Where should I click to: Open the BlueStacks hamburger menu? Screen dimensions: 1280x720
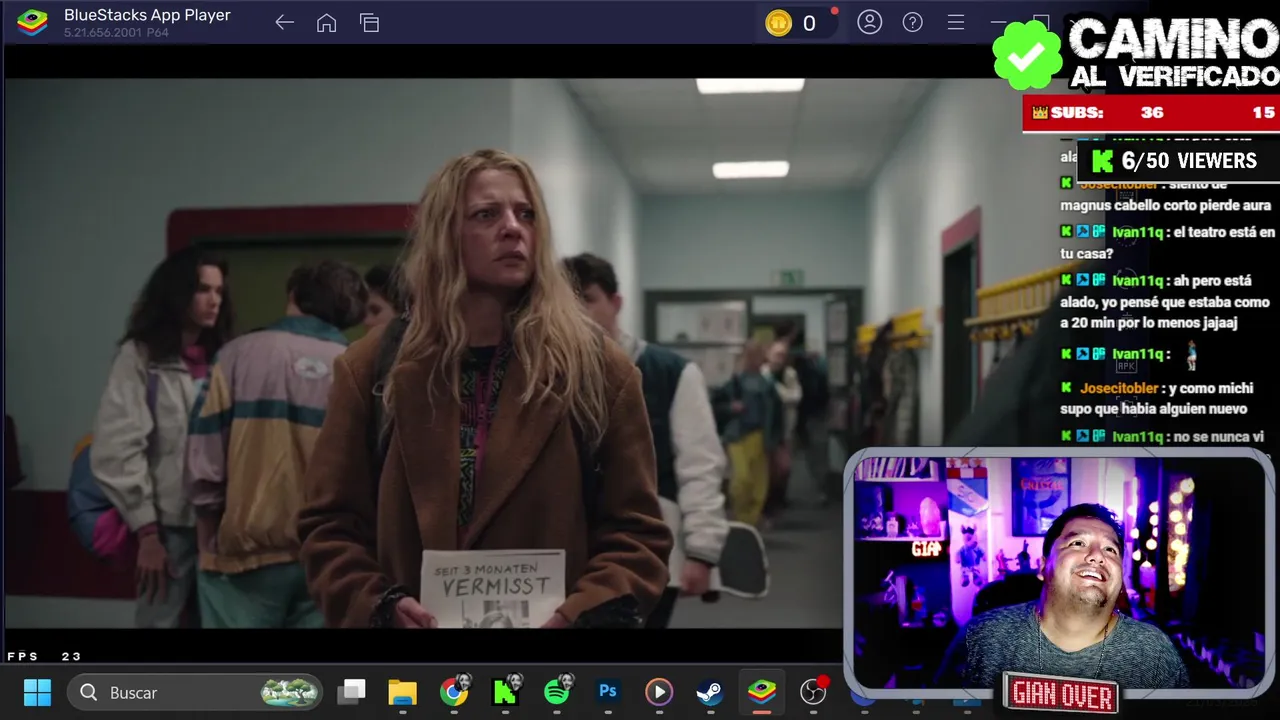tap(956, 22)
